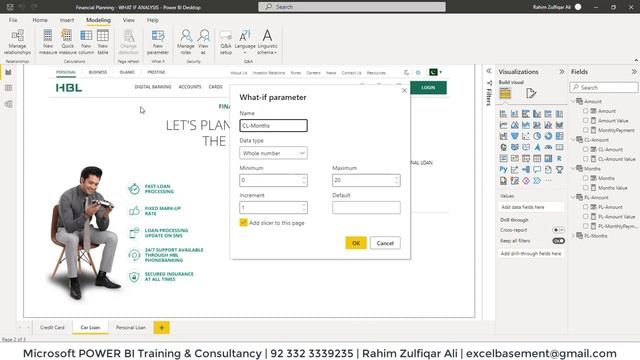Open the File menu
Screen dimensions: 640x360
(x=13, y=20)
